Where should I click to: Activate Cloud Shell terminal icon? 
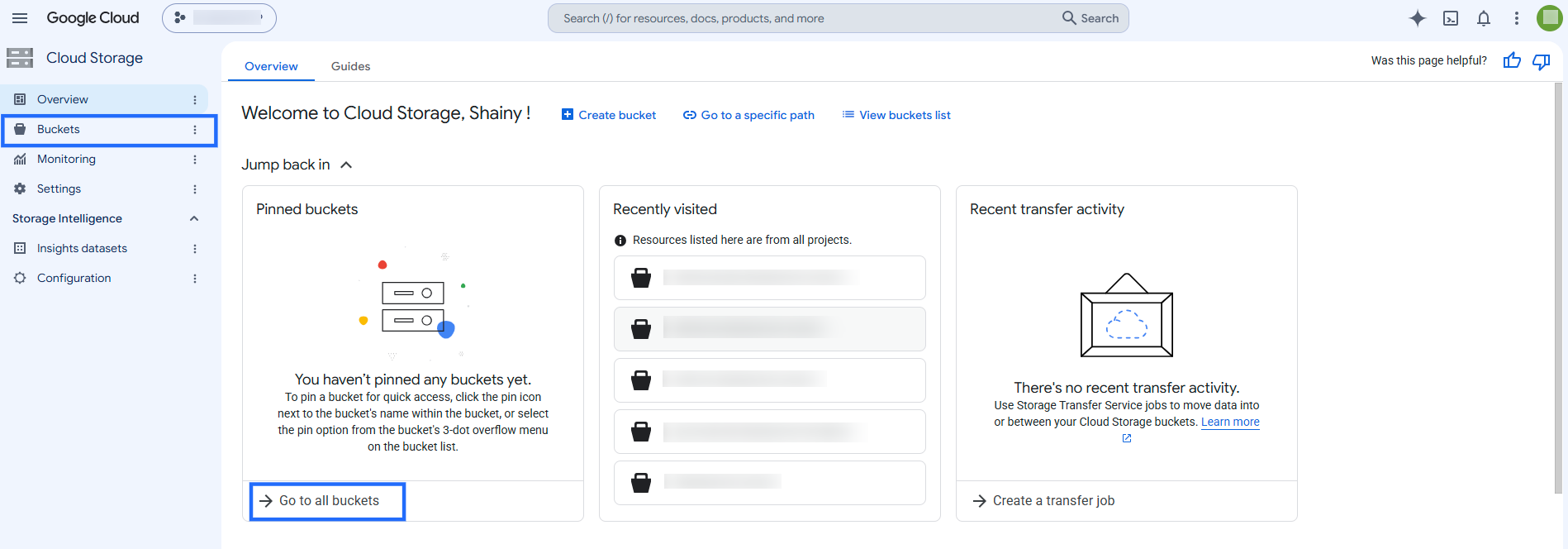pos(1451,18)
